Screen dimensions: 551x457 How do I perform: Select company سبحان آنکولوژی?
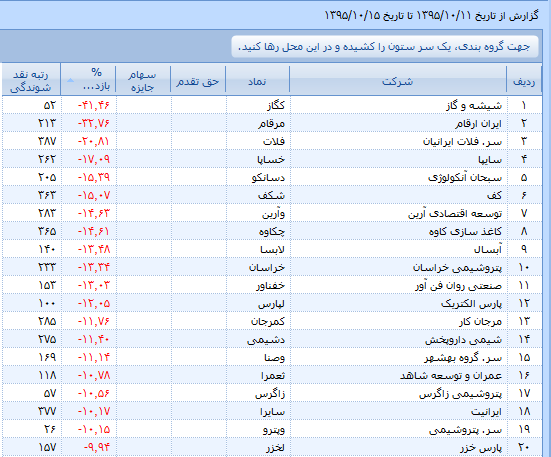point(465,177)
